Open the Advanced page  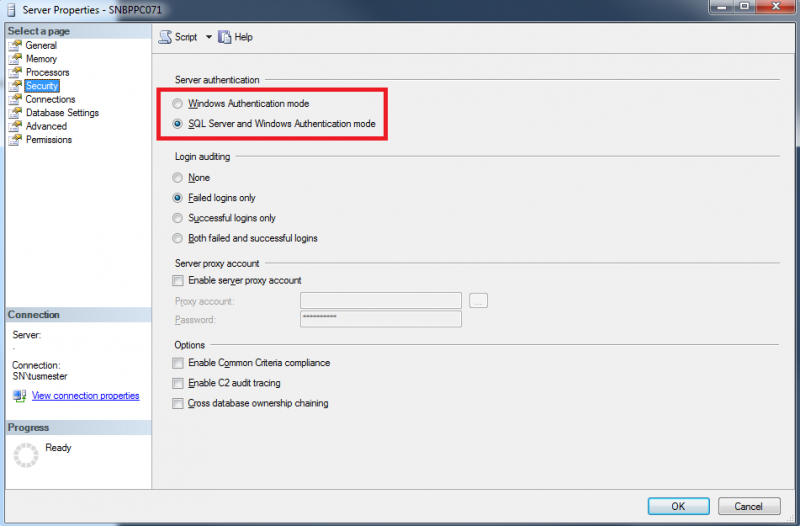click(46, 126)
